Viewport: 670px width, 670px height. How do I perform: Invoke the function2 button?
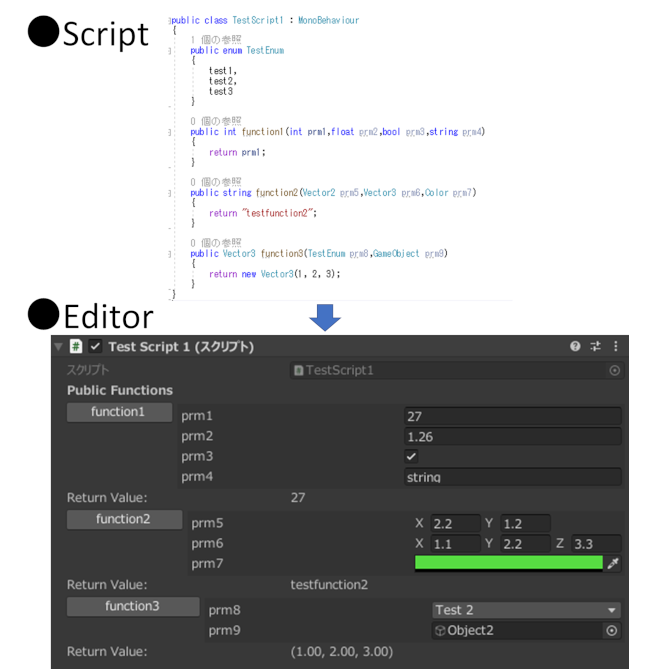[x=124, y=520]
